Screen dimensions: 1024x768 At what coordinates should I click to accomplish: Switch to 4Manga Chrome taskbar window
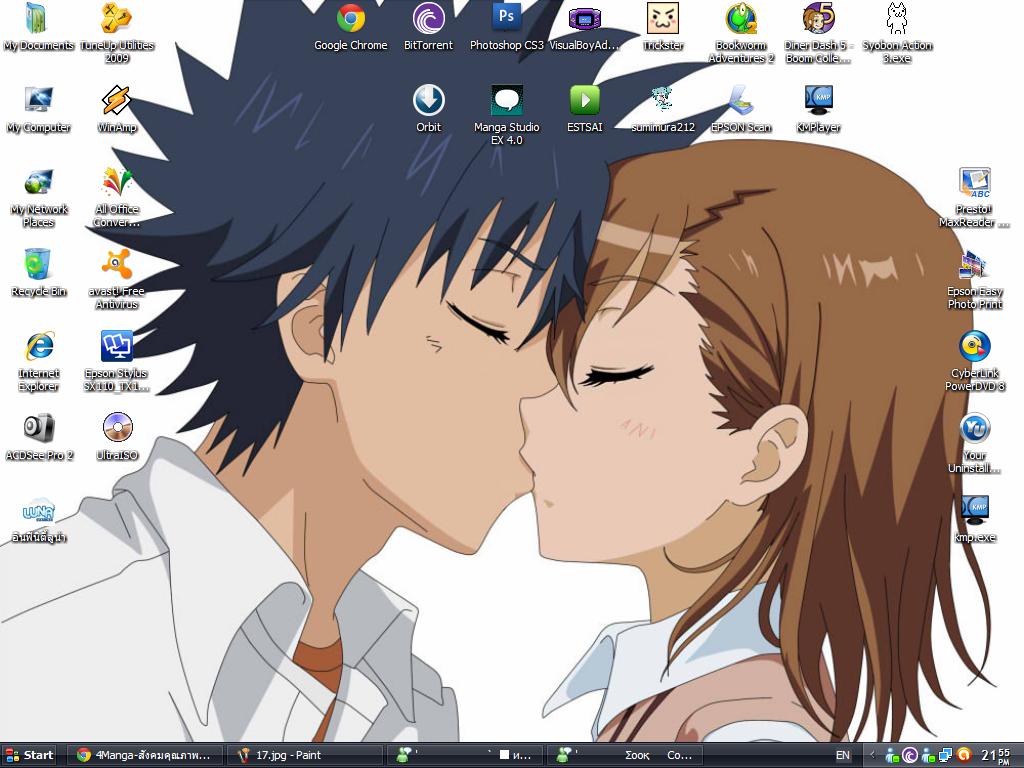coord(146,755)
